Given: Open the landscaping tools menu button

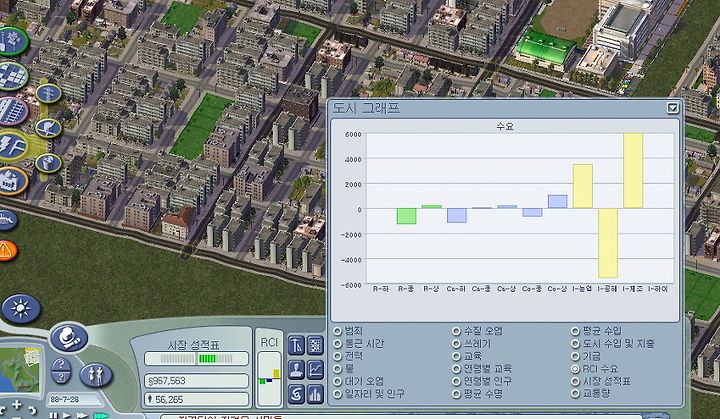Looking at the screenshot, I should coord(13,41).
